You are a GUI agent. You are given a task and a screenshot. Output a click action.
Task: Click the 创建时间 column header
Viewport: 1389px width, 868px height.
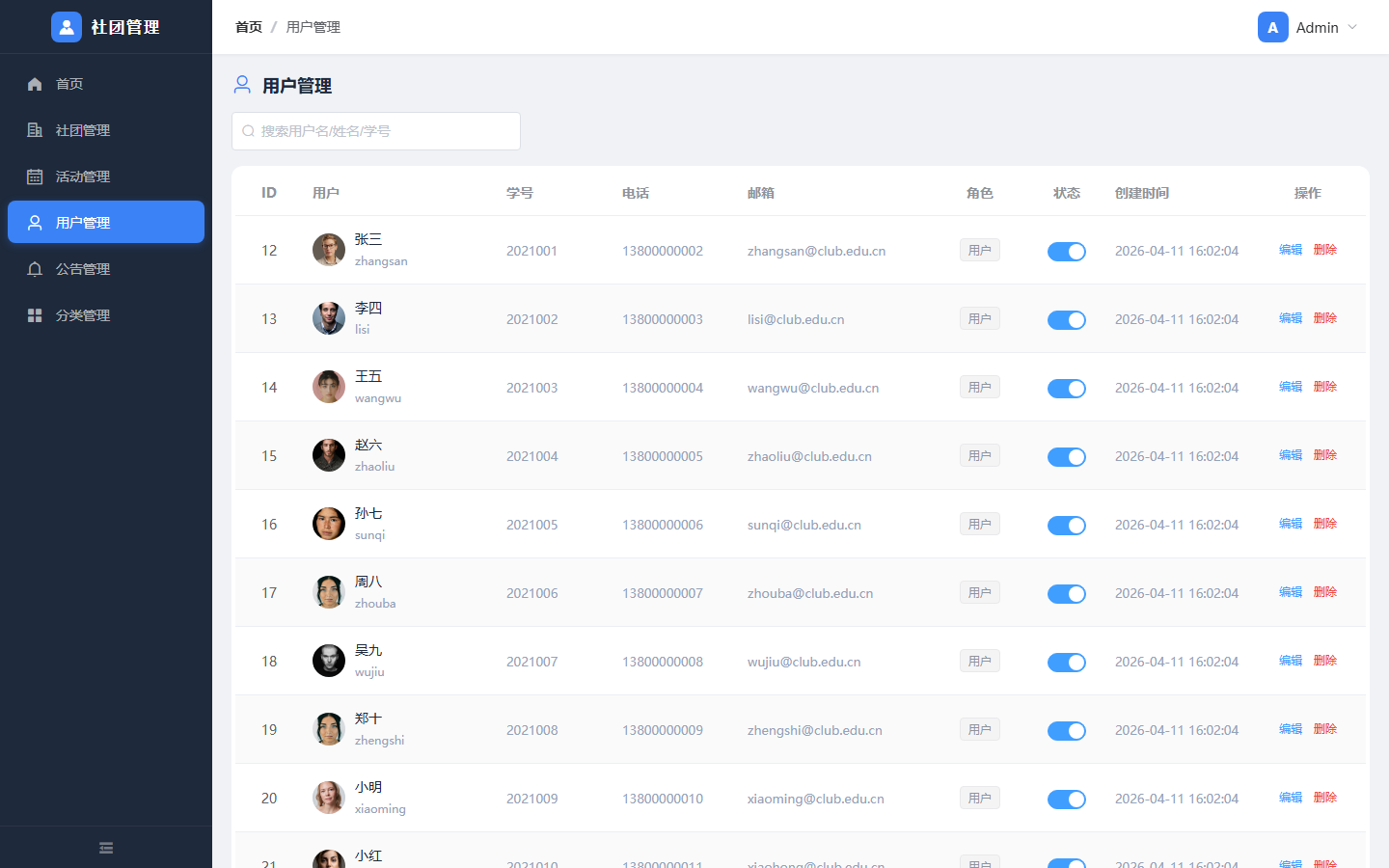(x=1142, y=193)
